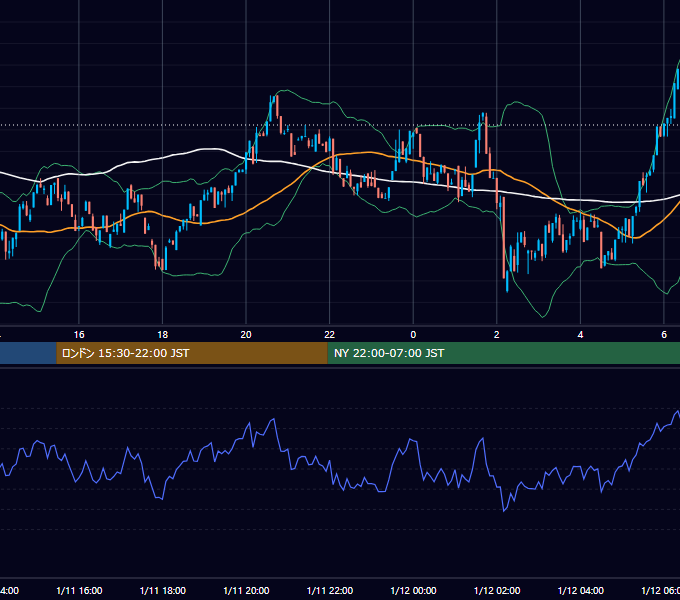The image size is (680, 600).
Task: Select the NY 22:00-07:00 JST session bar
Action: [503, 353]
